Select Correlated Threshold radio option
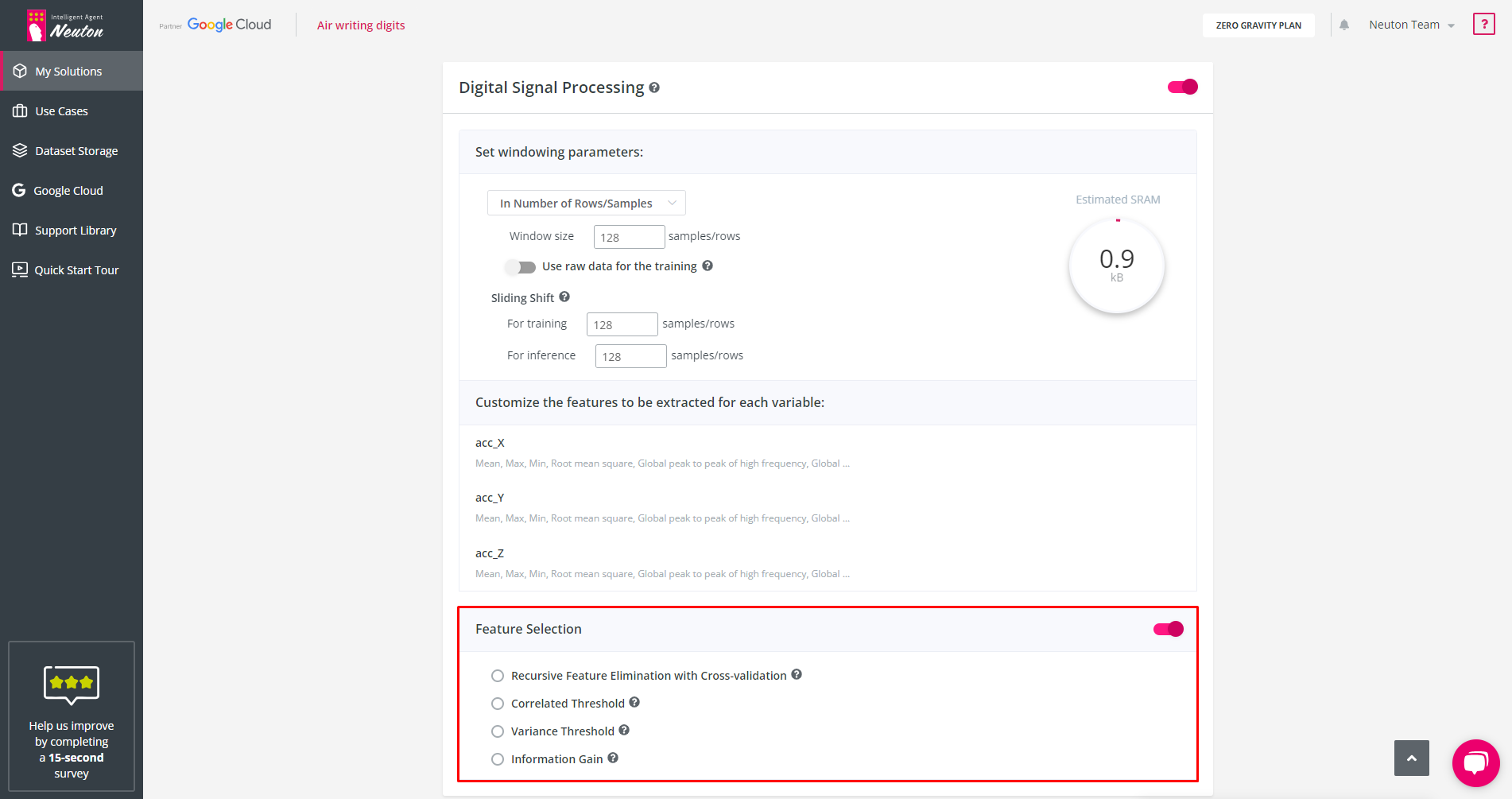 click(x=498, y=704)
